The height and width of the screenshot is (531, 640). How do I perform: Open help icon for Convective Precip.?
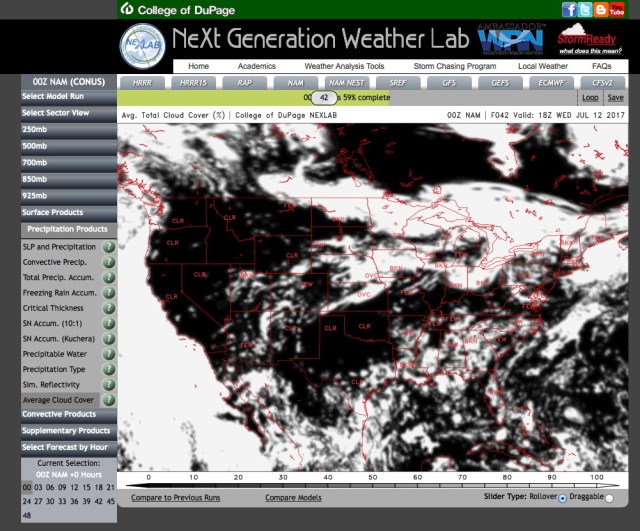[109, 262]
